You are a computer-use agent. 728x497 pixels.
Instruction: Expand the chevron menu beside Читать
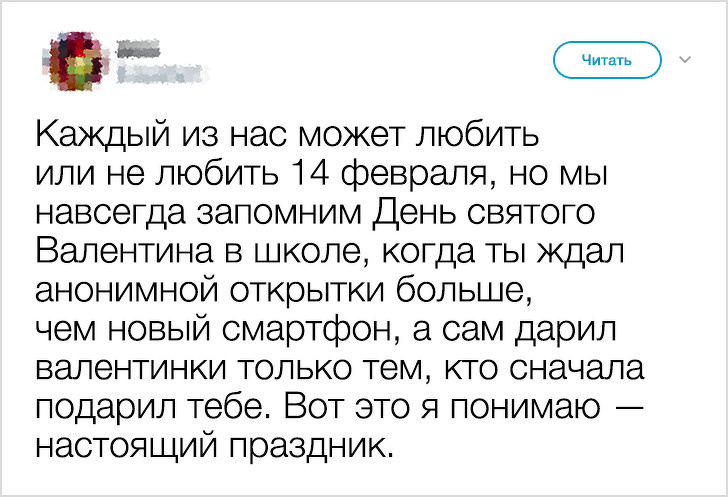coord(685,60)
